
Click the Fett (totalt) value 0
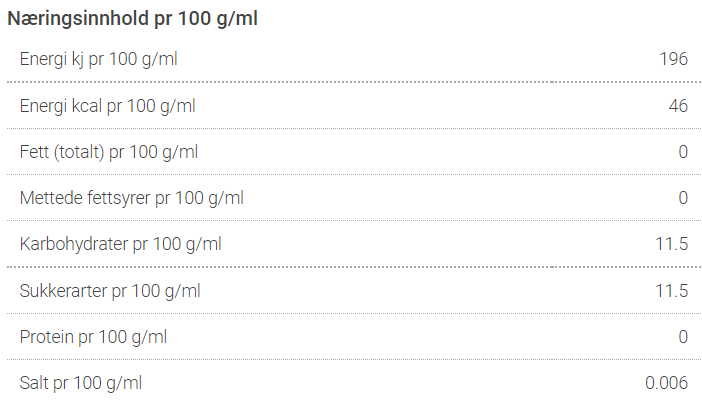pos(683,152)
